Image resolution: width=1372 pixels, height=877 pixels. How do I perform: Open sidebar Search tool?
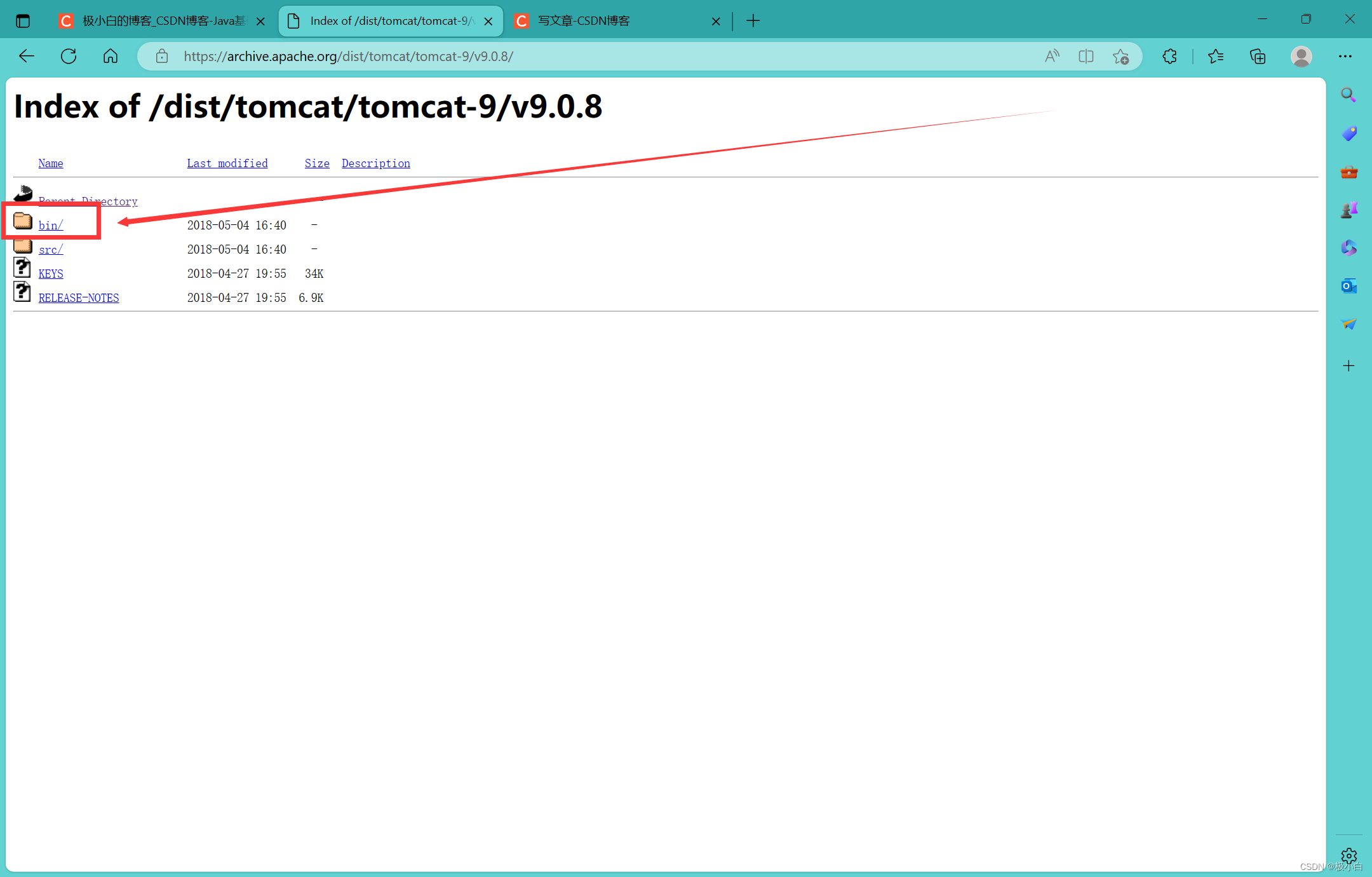[x=1348, y=95]
